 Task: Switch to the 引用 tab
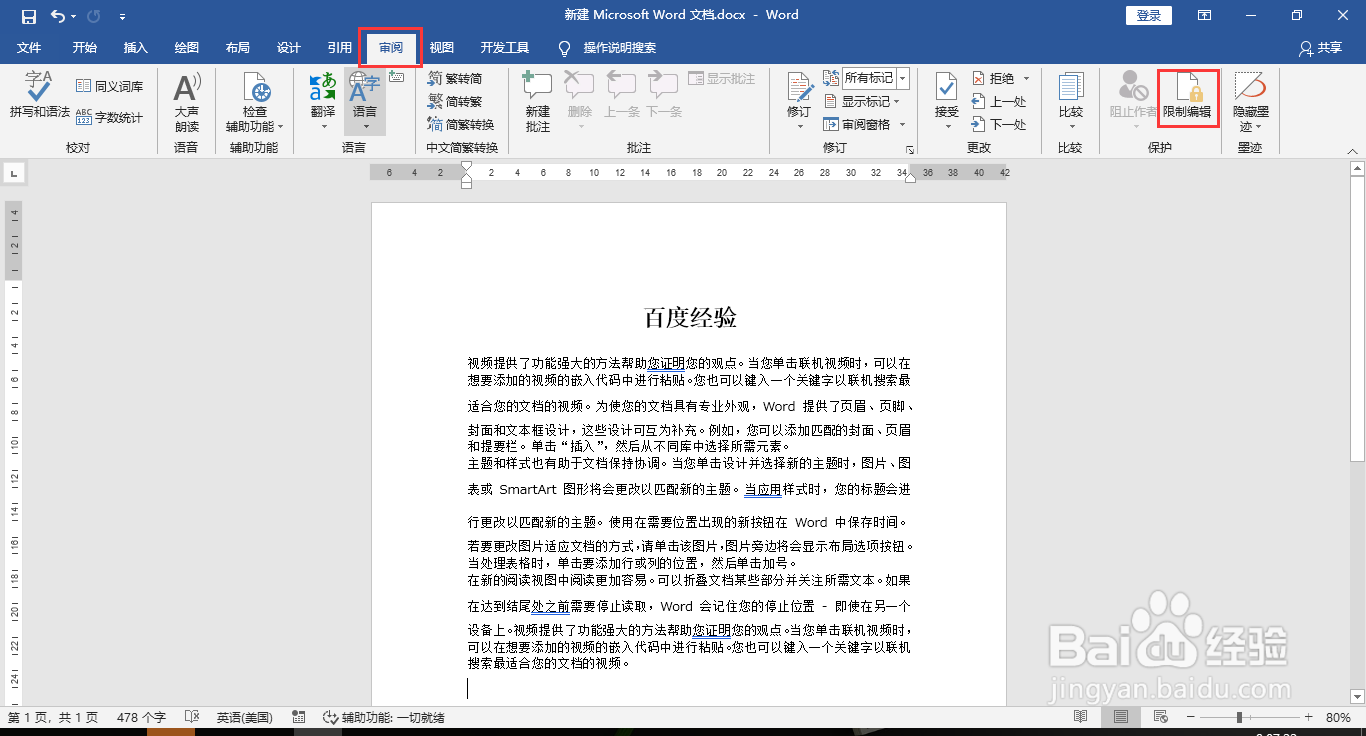tap(340, 47)
